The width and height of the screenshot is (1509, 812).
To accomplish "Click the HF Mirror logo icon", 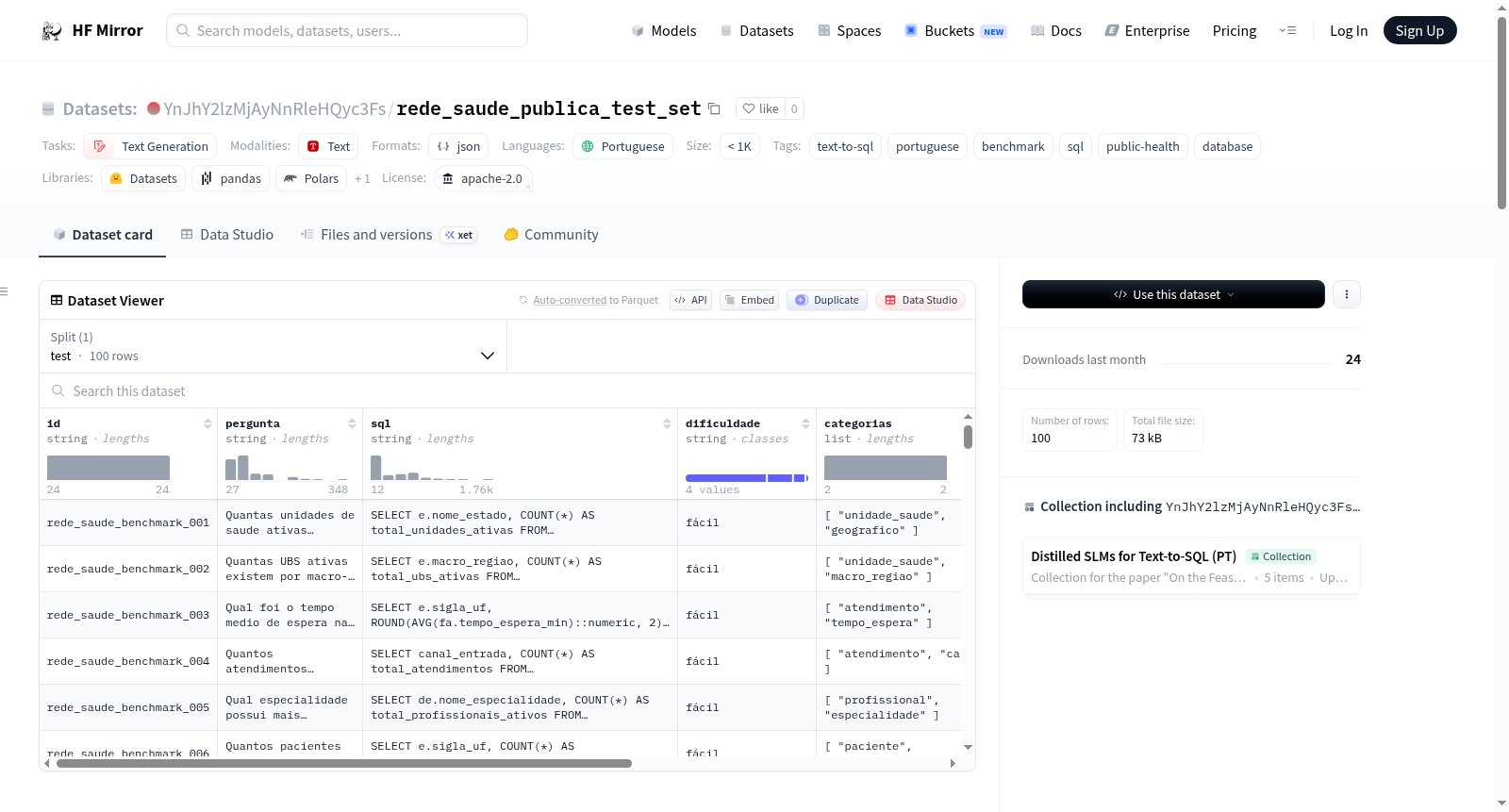I will point(52,31).
